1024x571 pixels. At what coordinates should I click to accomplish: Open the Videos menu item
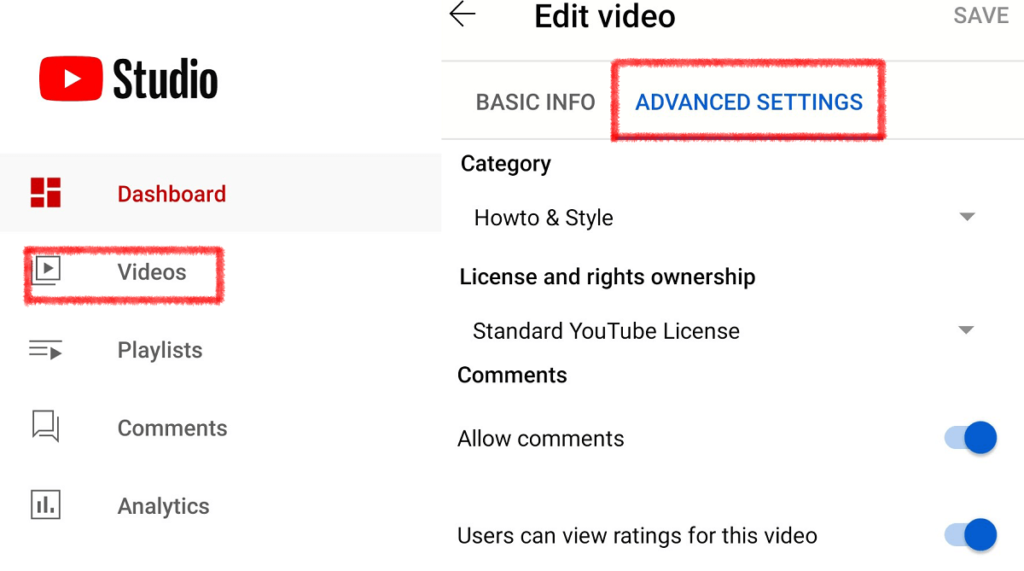pyautogui.click(x=152, y=272)
